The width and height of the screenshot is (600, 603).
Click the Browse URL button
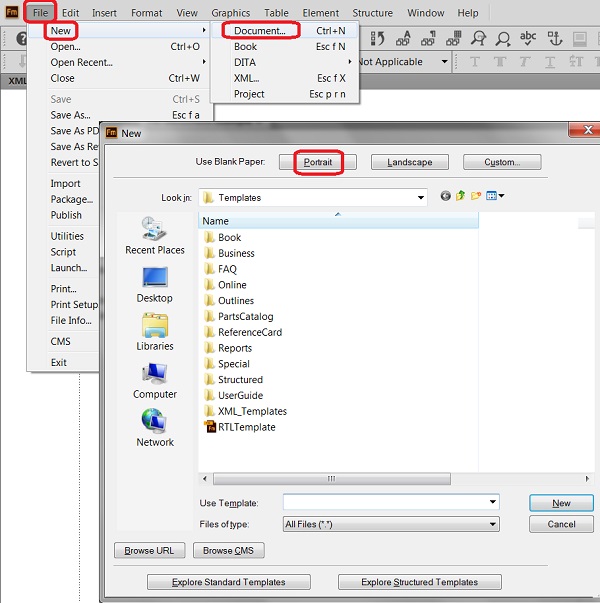(149, 550)
